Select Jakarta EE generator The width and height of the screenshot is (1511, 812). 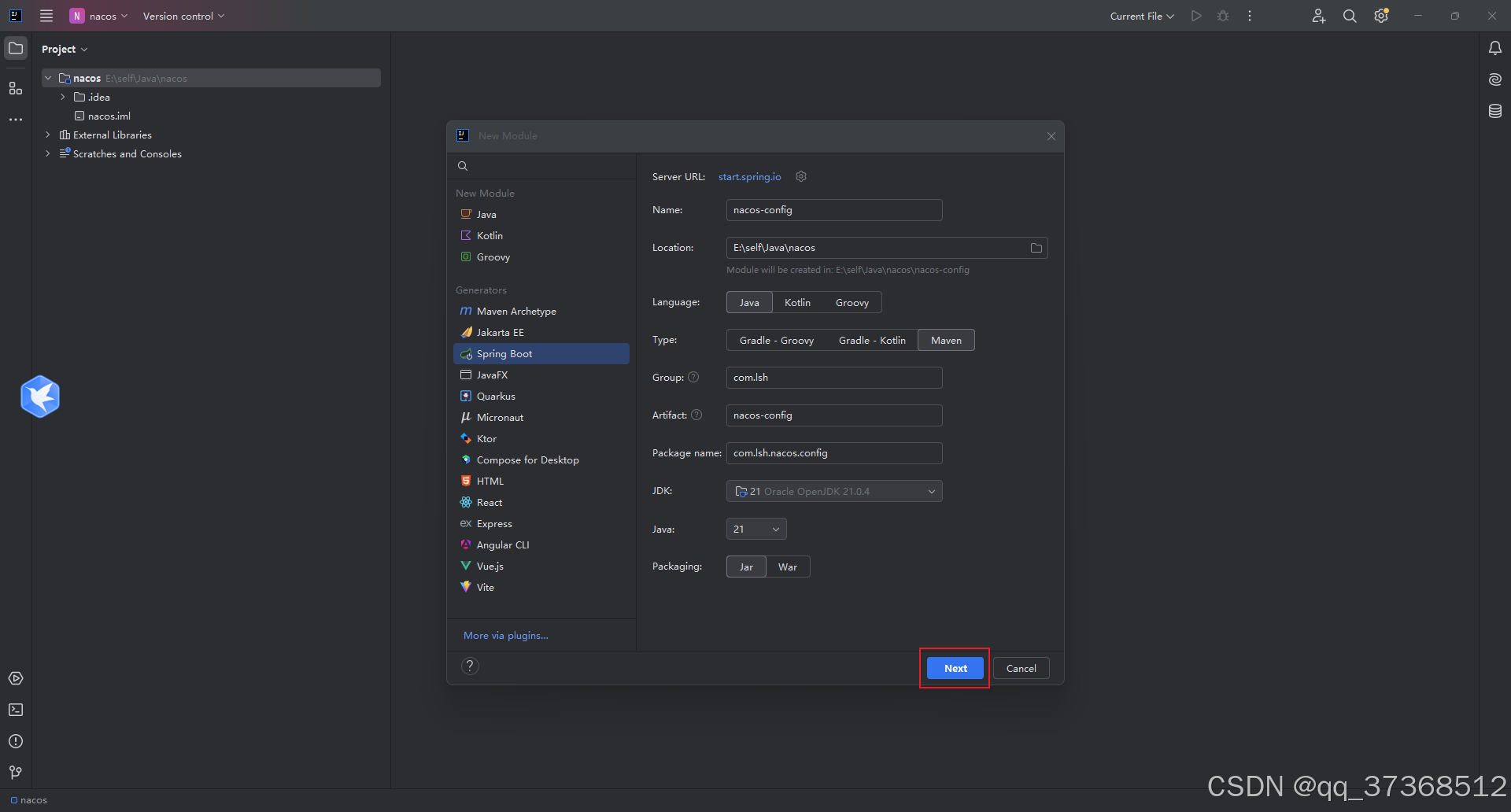pyautogui.click(x=541, y=332)
